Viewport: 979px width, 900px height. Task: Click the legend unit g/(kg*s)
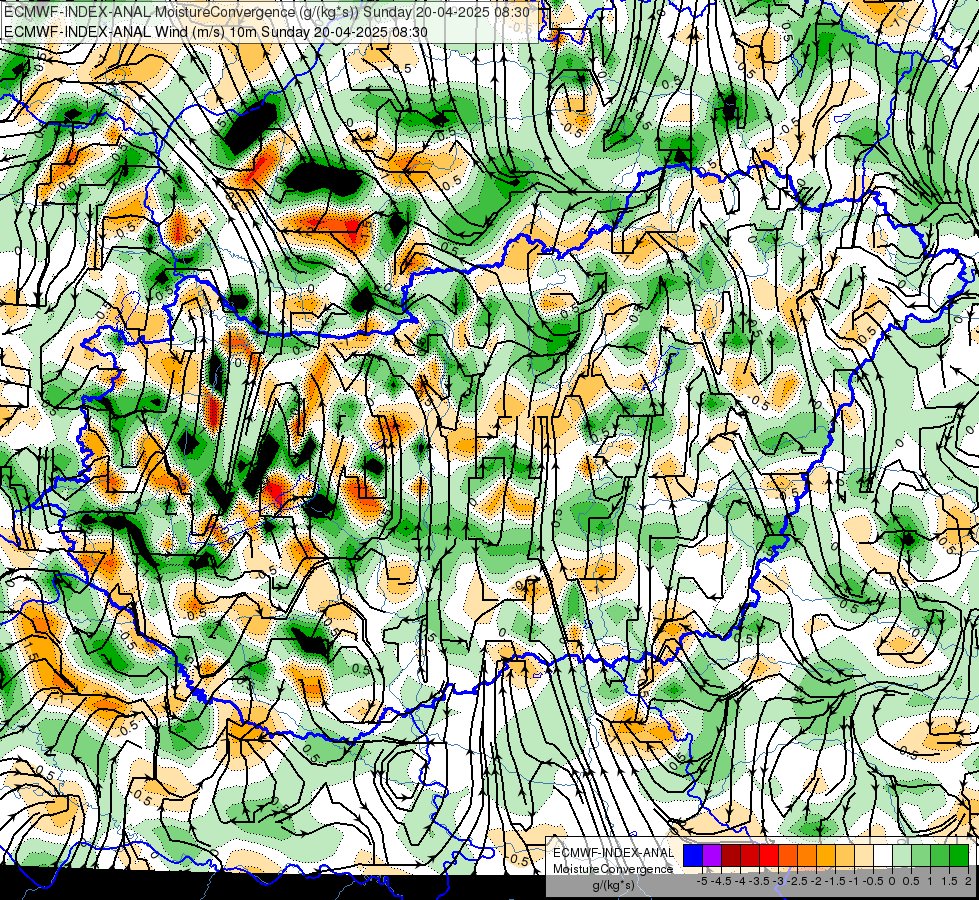614,885
